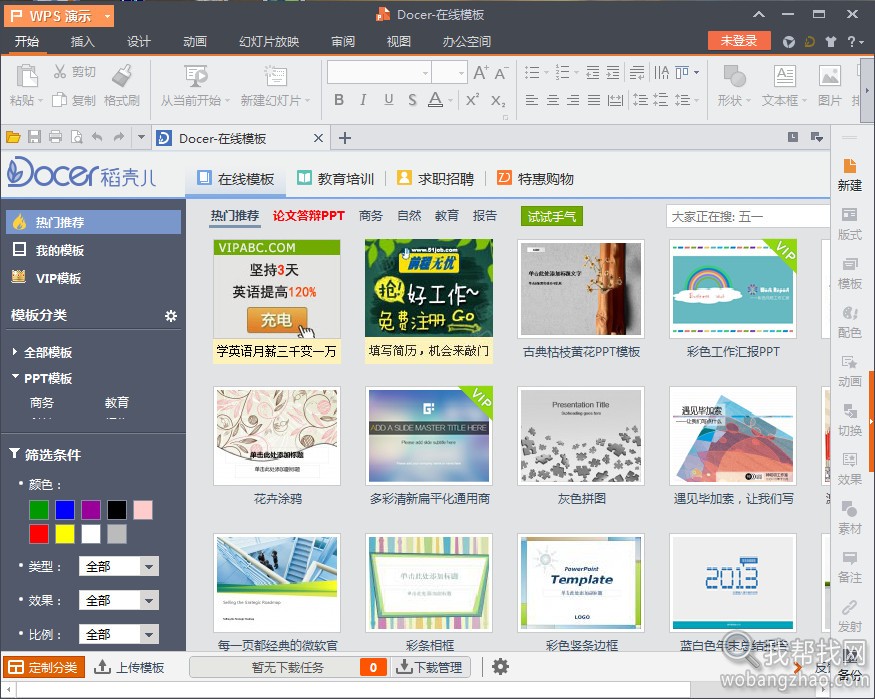Select the 商务 category link

[x=371, y=216]
